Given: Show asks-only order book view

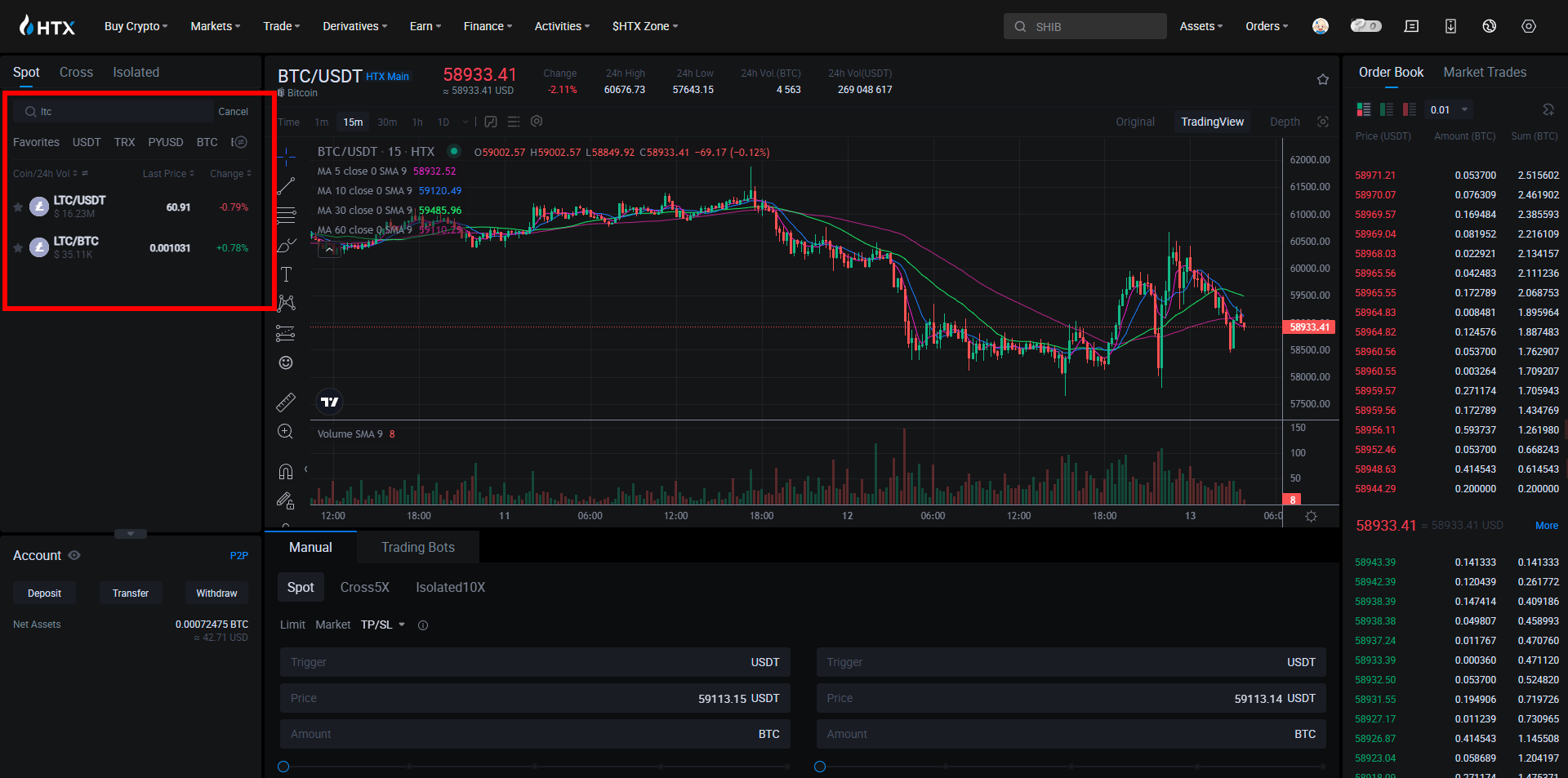Looking at the screenshot, I should 1410,109.
